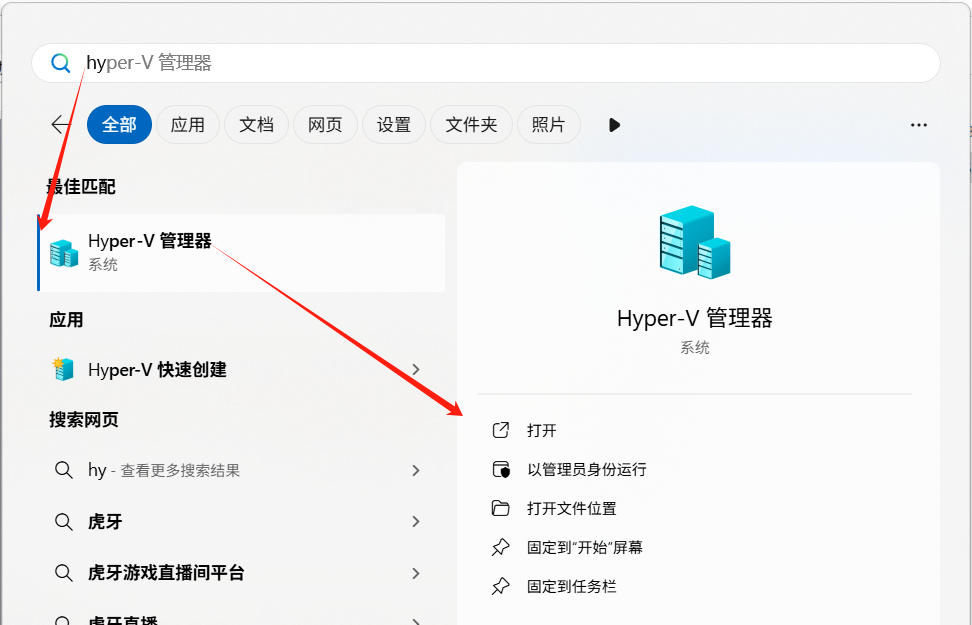Switch to the 网页 filter tab

325,125
